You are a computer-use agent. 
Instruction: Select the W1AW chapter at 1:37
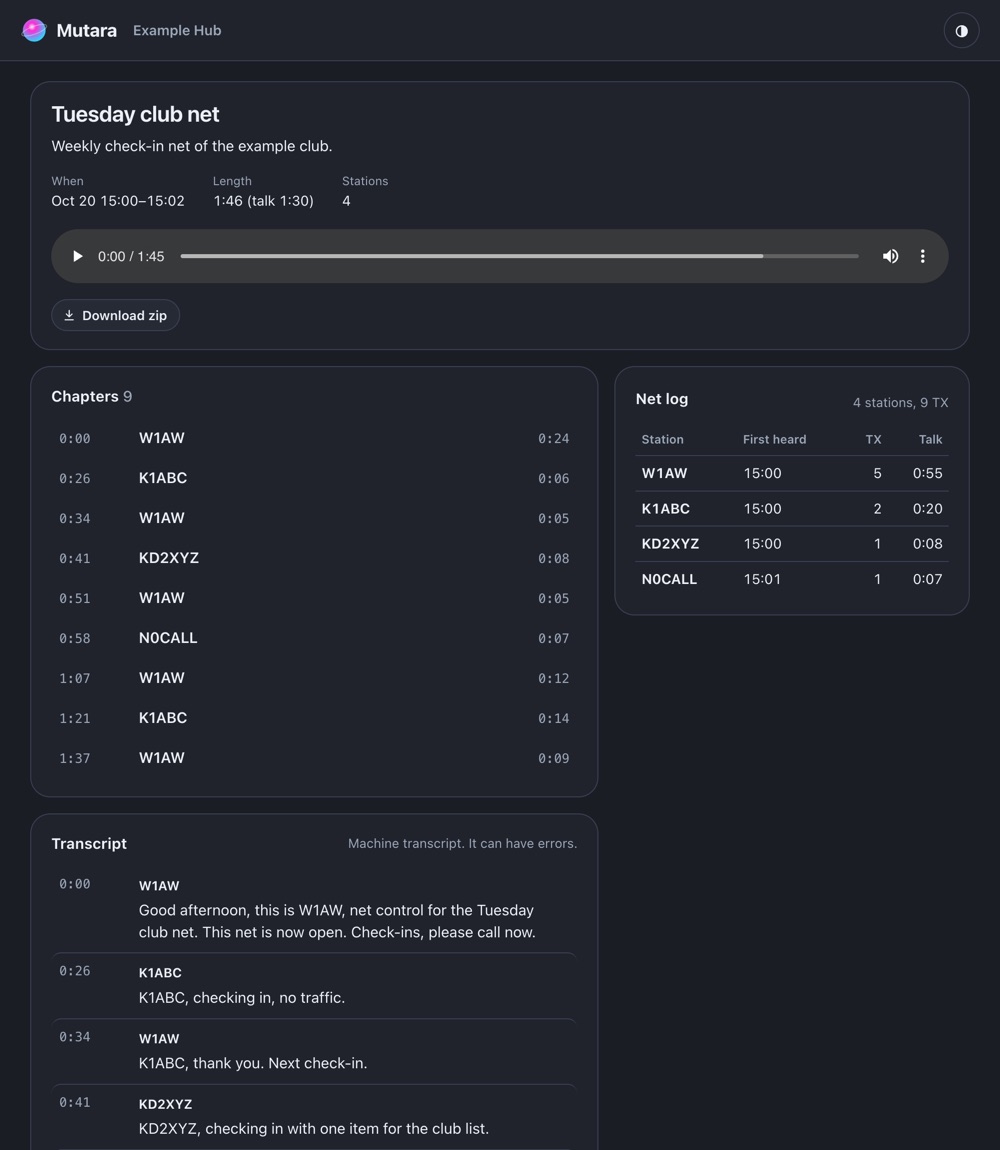[314, 758]
